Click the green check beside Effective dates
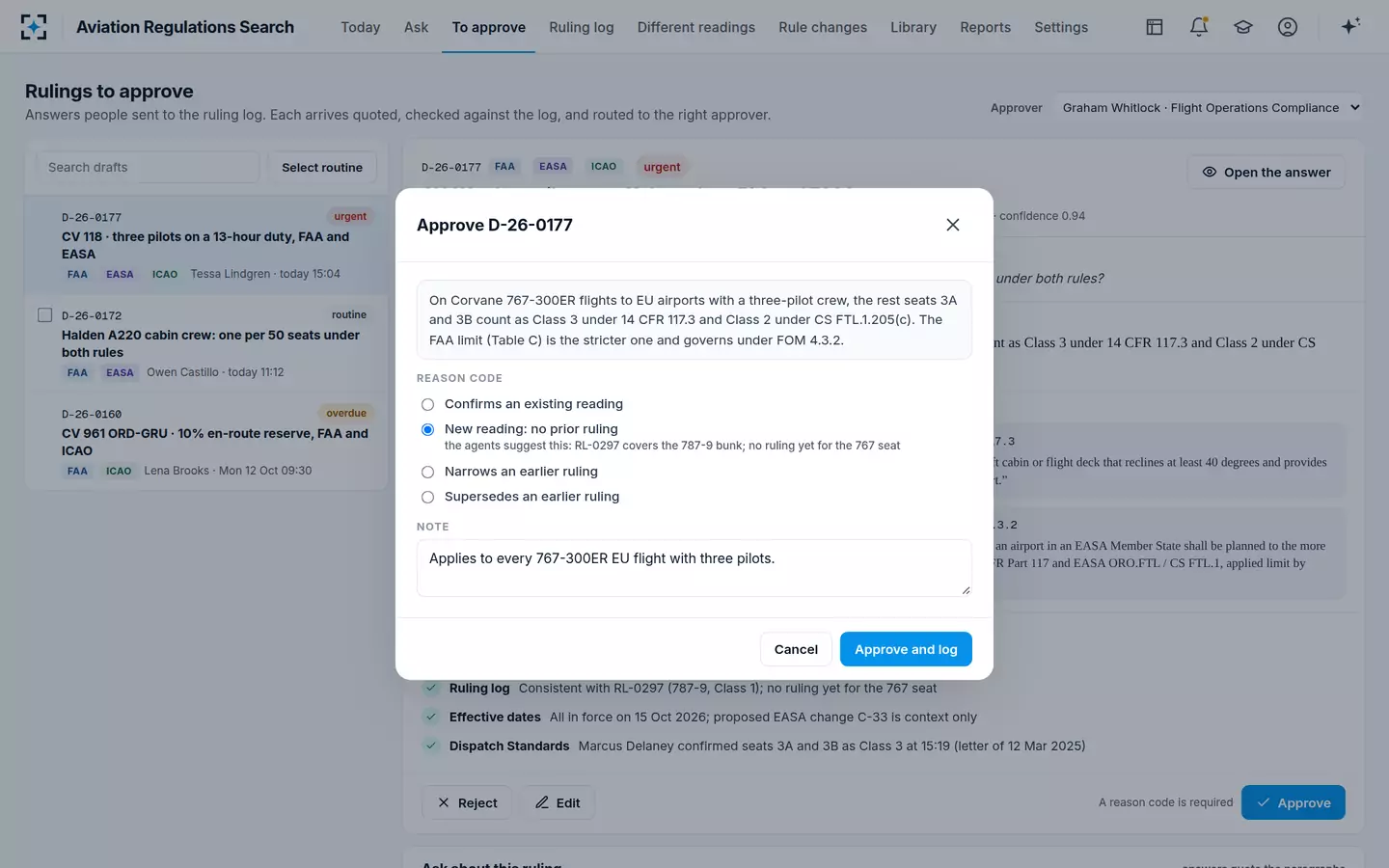This screenshot has width=1389, height=868. click(x=431, y=718)
